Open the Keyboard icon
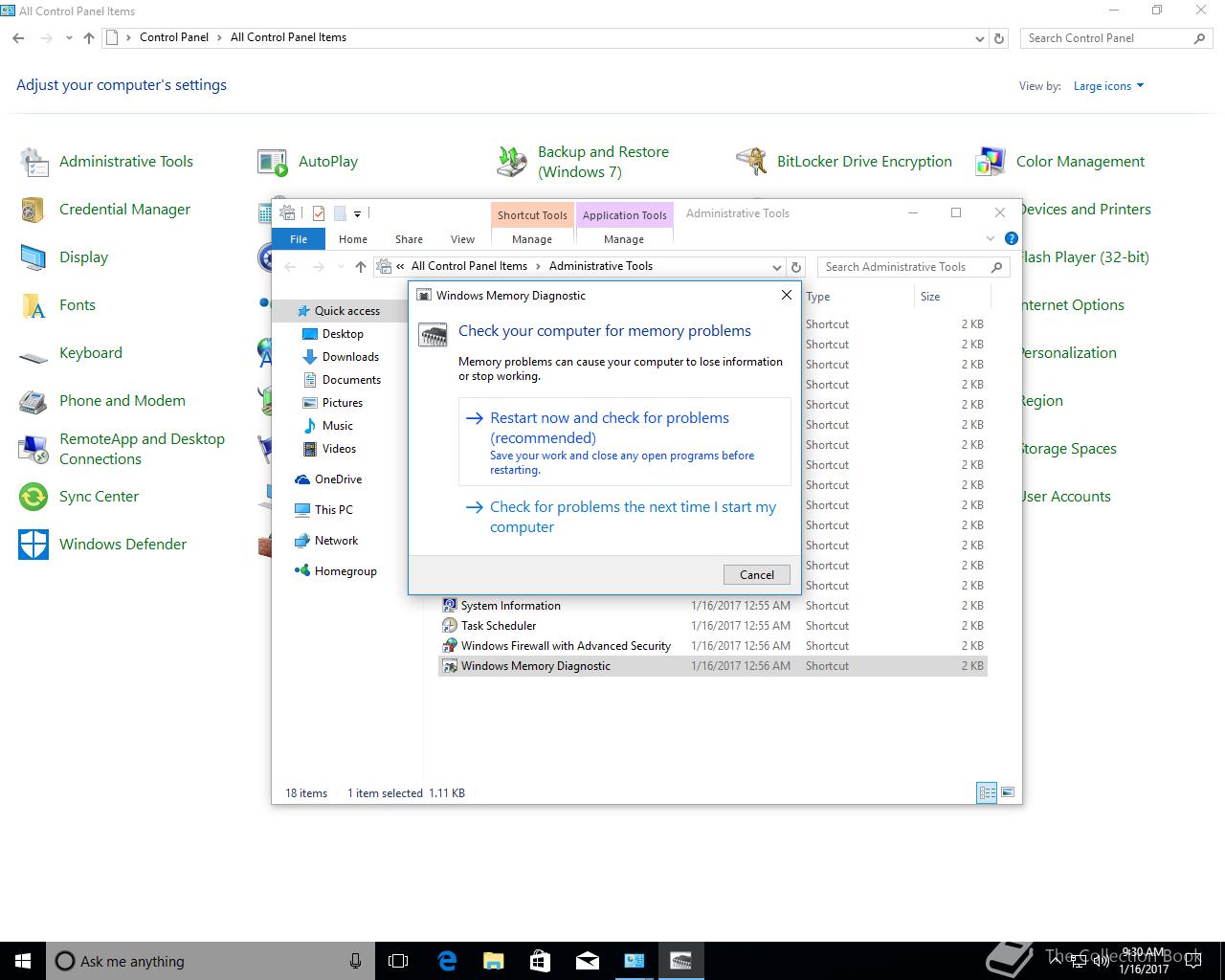 pos(33,356)
